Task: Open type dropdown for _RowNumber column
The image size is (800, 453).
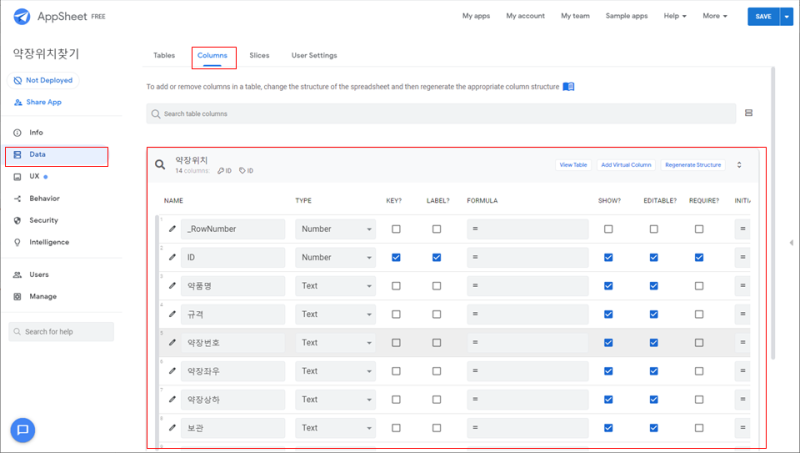Action: pos(335,229)
